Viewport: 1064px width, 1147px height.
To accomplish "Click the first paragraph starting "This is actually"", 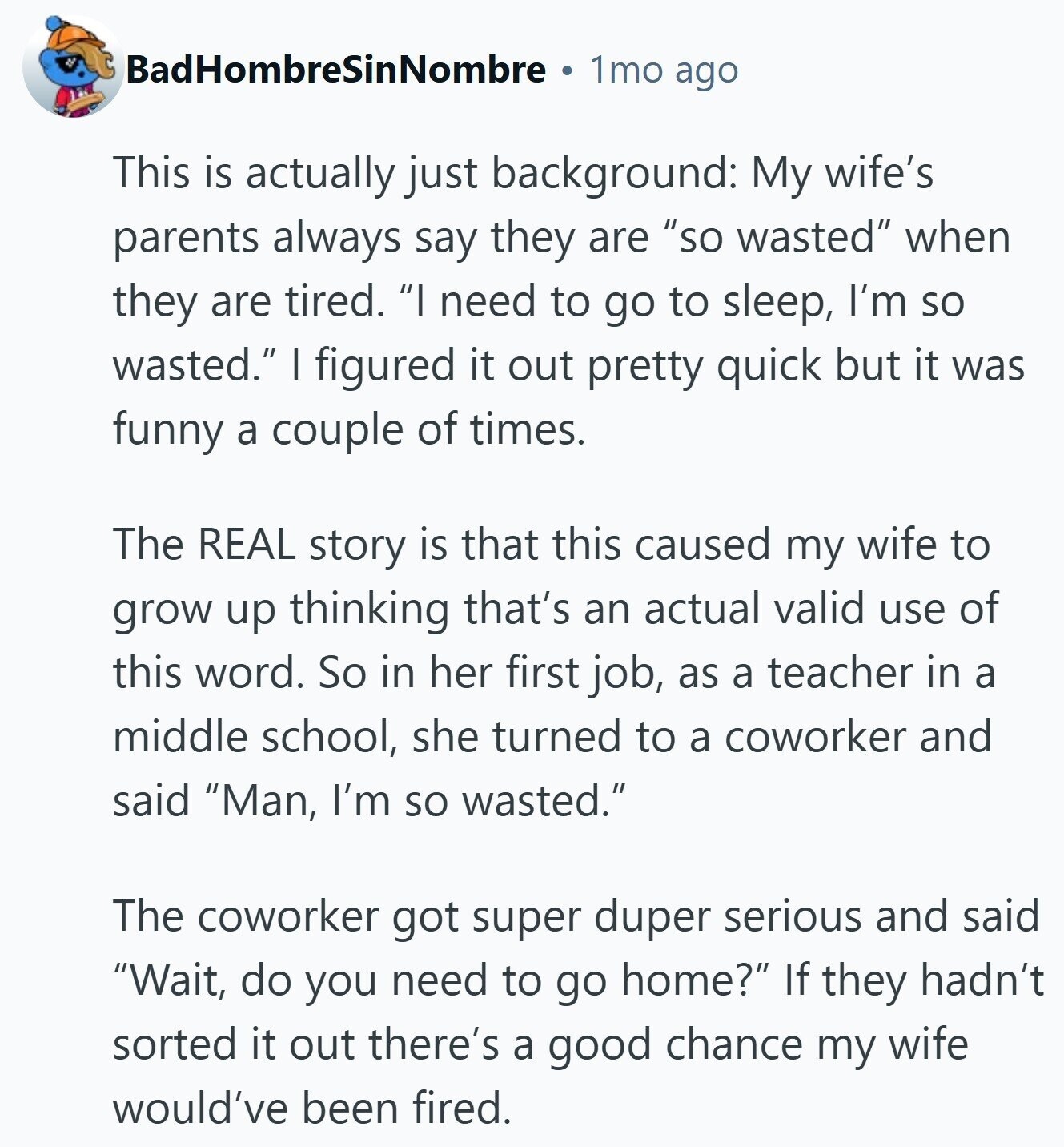I will [523, 173].
